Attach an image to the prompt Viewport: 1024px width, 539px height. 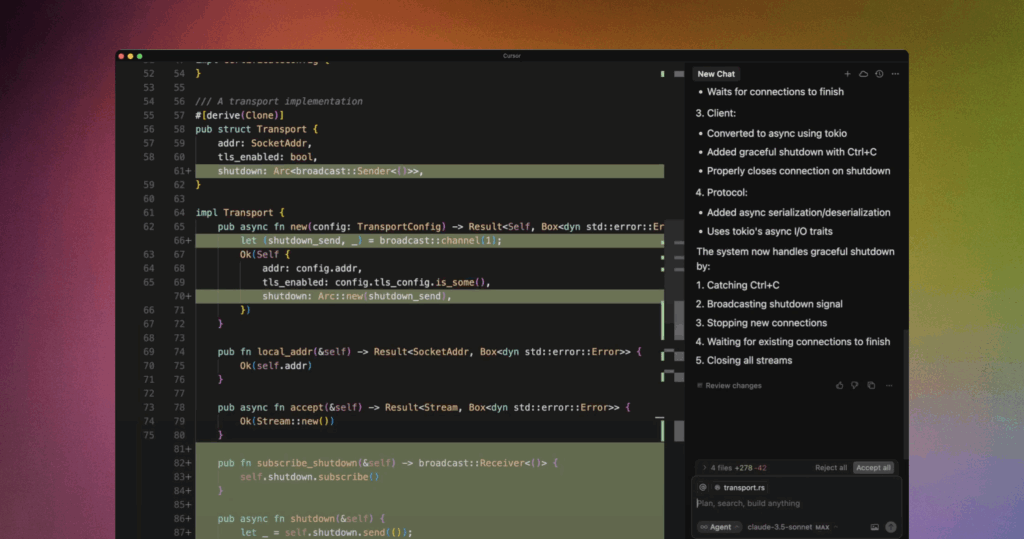[x=874, y=527]
